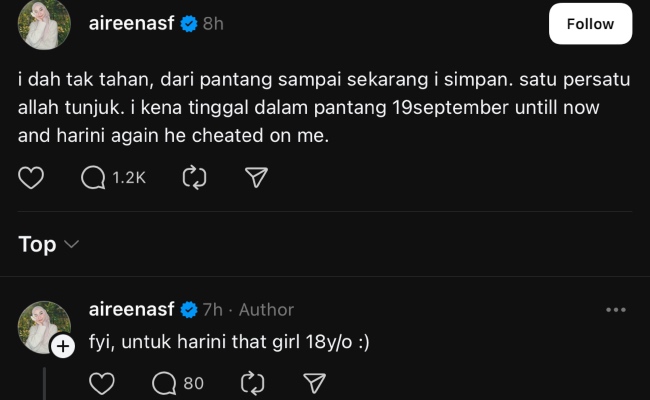
Task: Tap the plus badge on reply avatar
Action: 63,346
